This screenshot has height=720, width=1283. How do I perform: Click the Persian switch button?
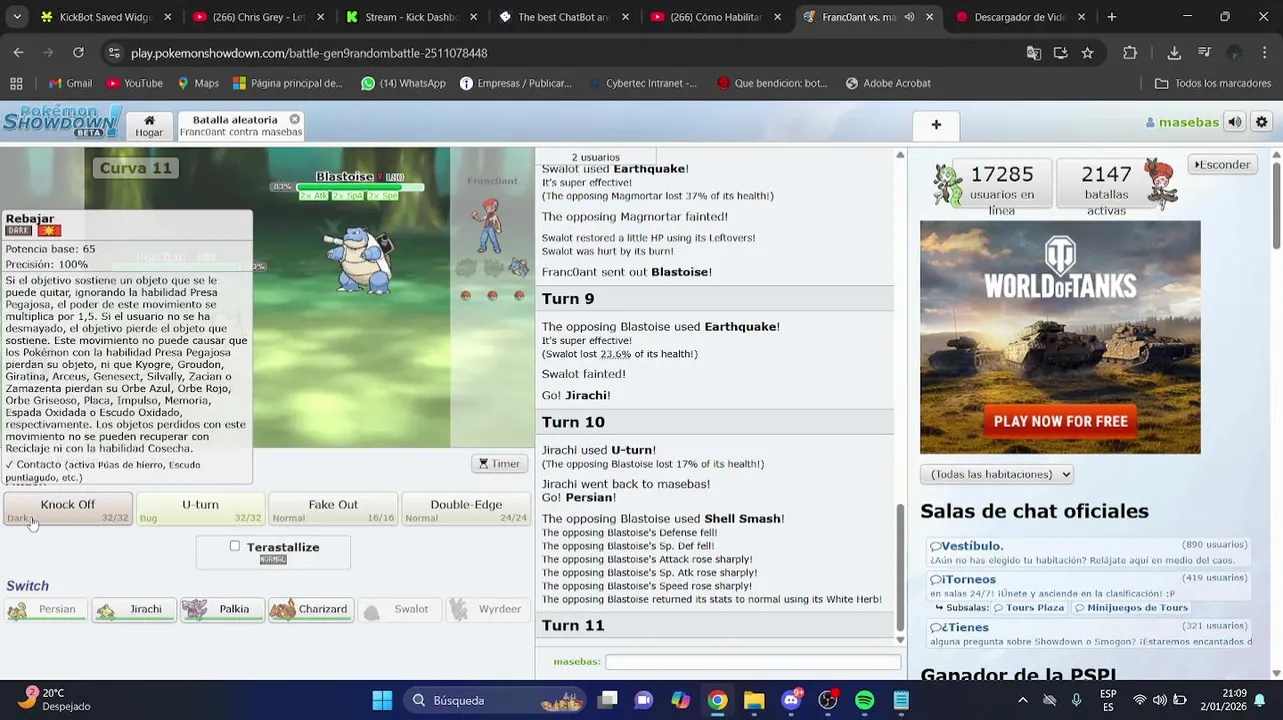(45, 609)
